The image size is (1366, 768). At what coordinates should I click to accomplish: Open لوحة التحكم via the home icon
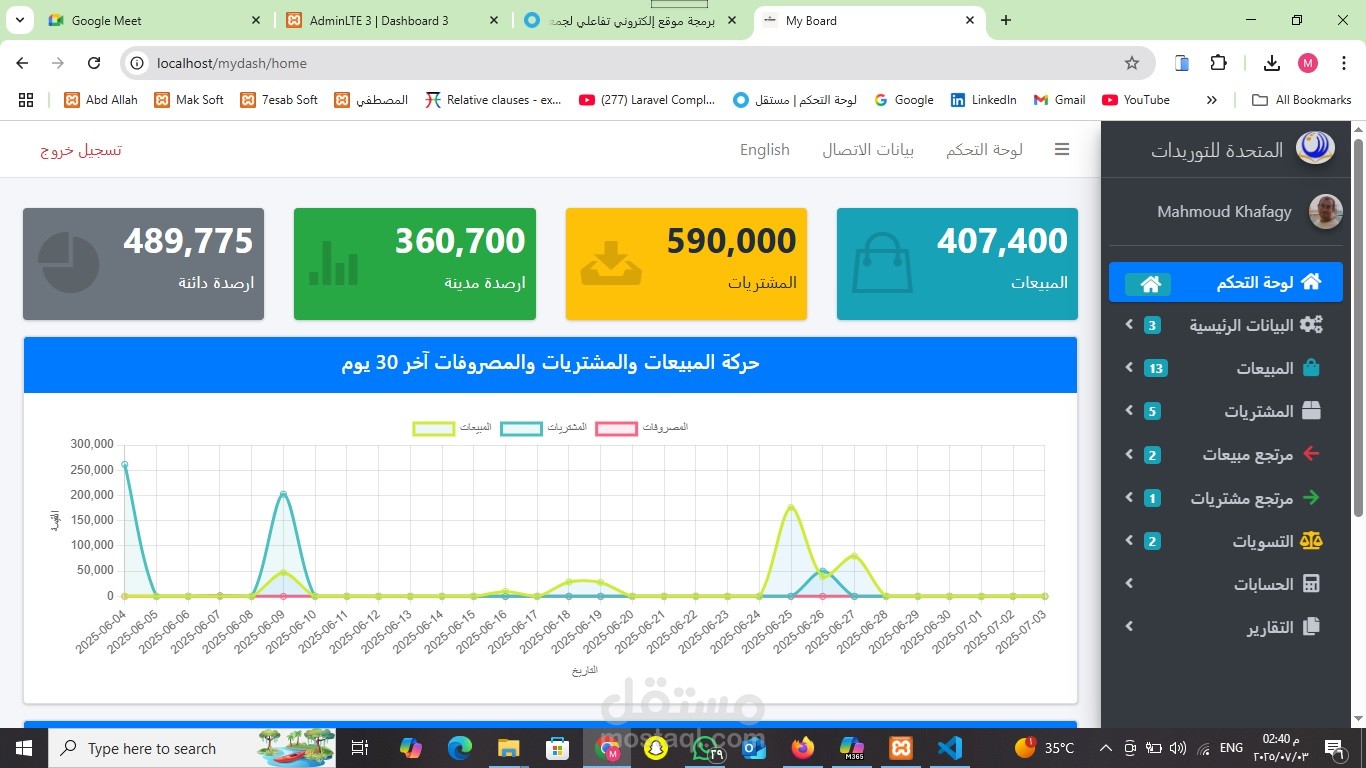coord(1148,282)
